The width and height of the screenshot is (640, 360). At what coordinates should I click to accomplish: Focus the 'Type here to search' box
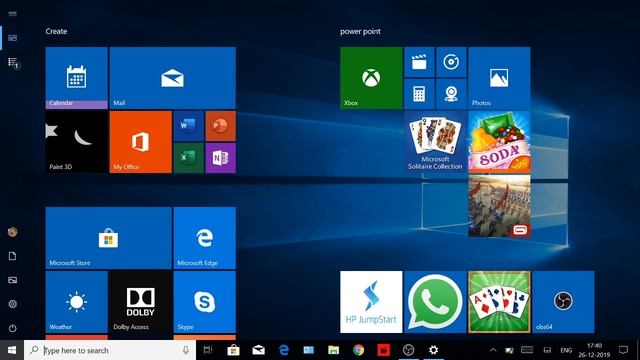(110, 350)
